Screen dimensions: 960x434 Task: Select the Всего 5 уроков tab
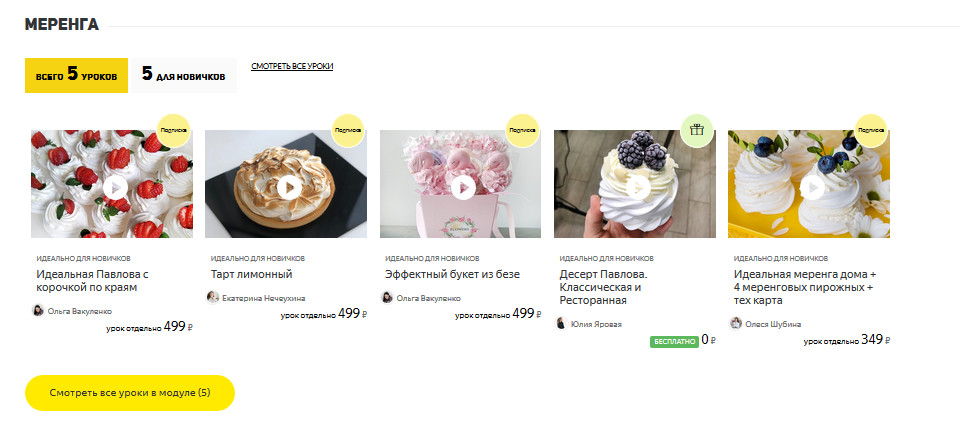coord(77,75)
